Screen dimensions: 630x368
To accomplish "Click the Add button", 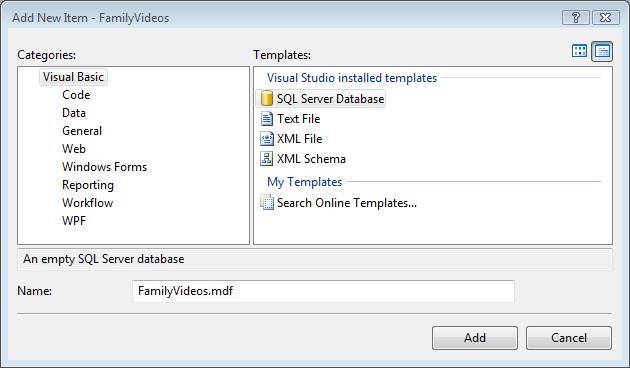I will coord(475,338).
